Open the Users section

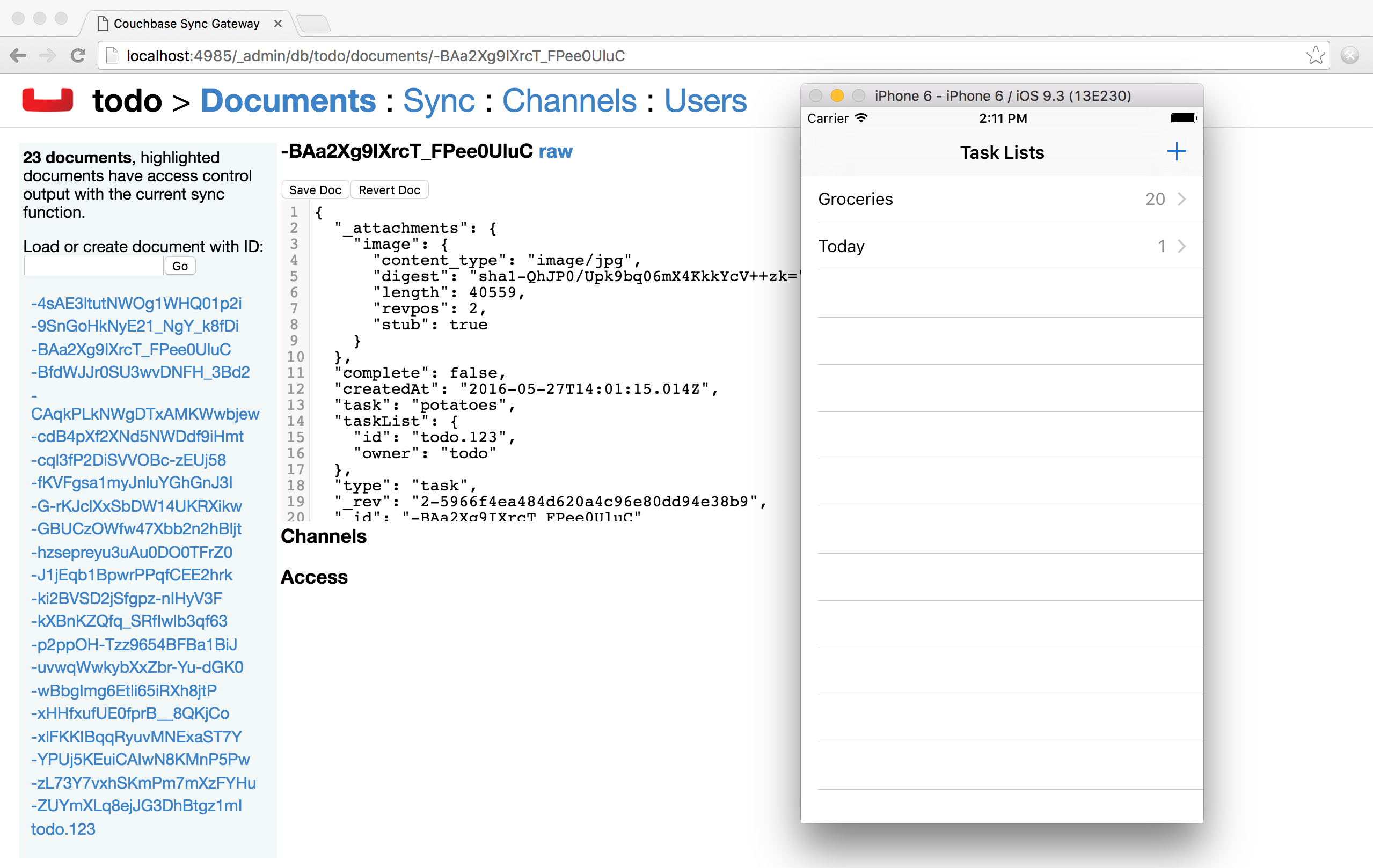[705, 101]
